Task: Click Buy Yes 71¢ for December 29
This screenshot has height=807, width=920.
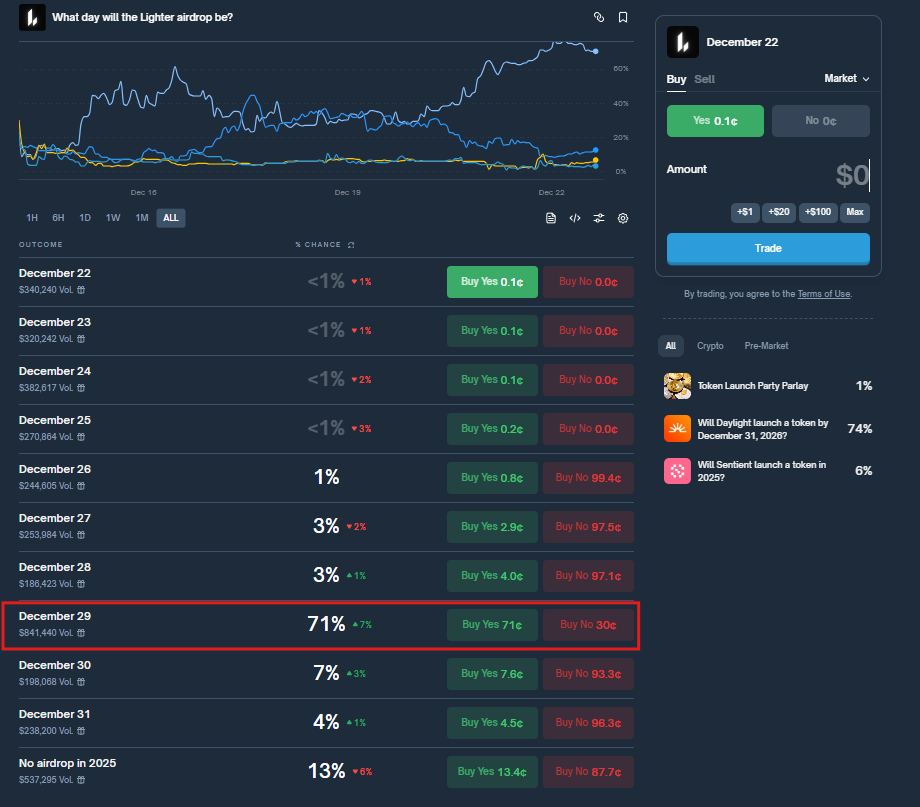Action: coord(492,624)
